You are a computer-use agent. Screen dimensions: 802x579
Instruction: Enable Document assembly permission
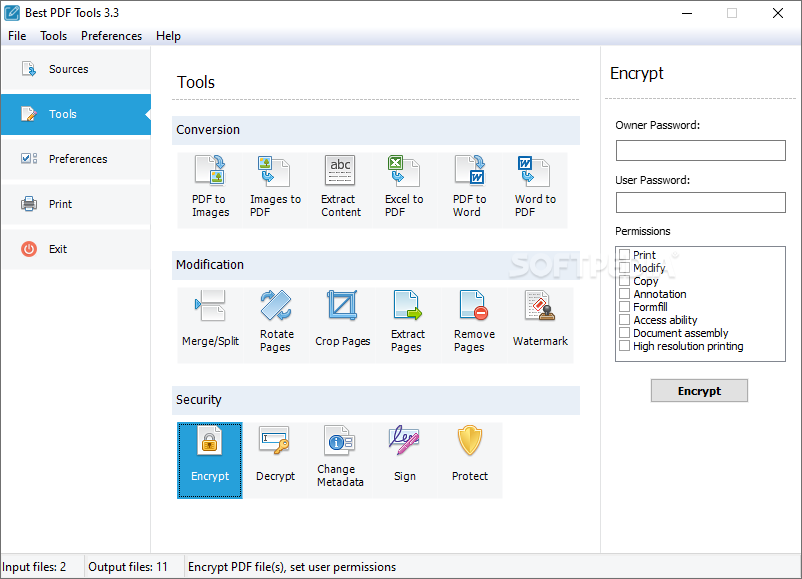[625, 332]
